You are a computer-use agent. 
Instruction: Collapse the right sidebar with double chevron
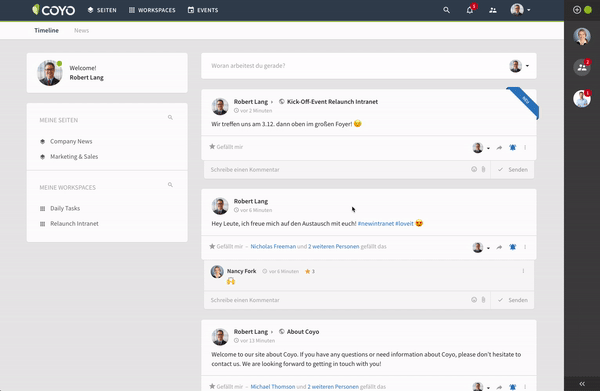coord(582,384)
